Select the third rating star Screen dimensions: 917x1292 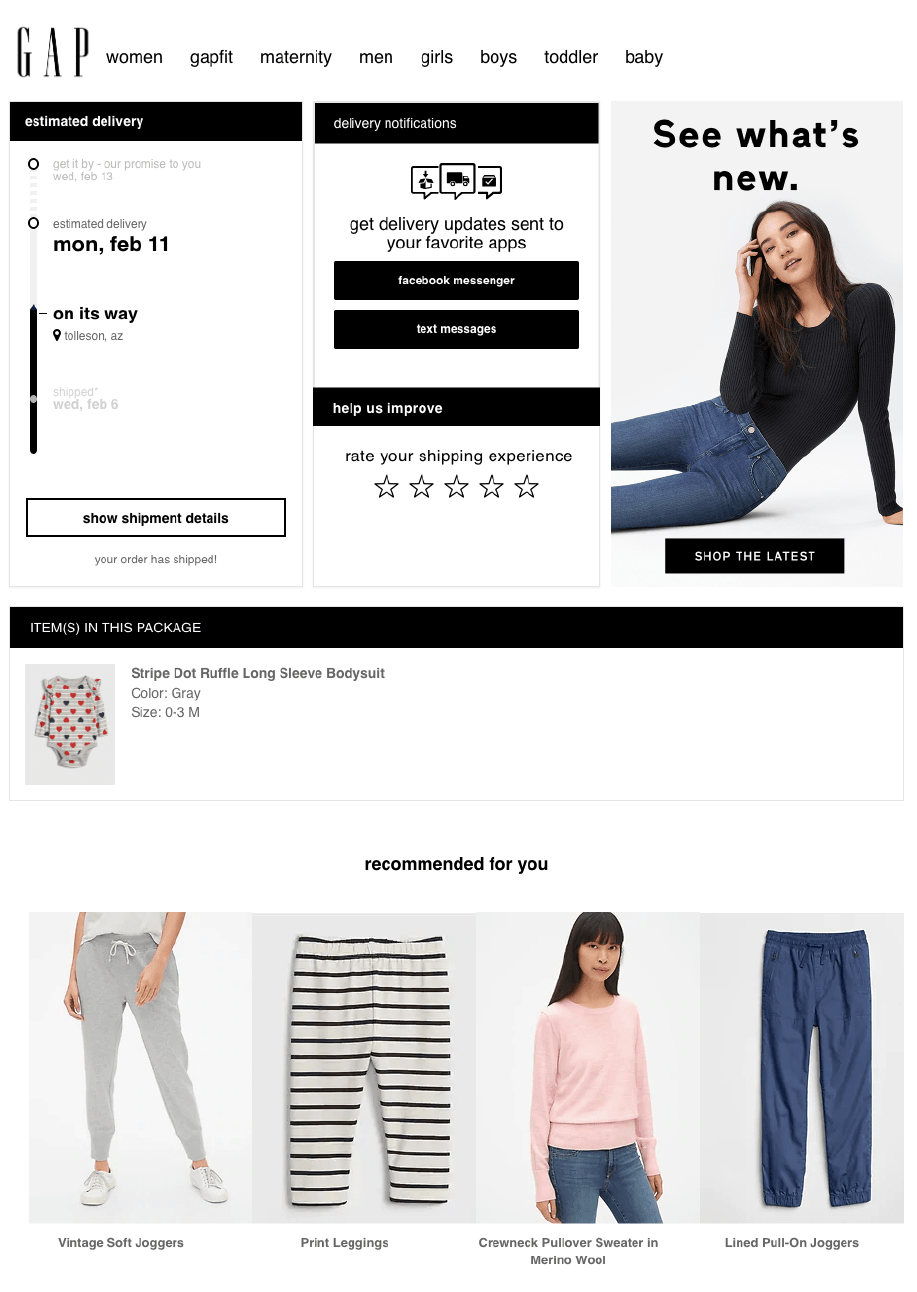456,487
